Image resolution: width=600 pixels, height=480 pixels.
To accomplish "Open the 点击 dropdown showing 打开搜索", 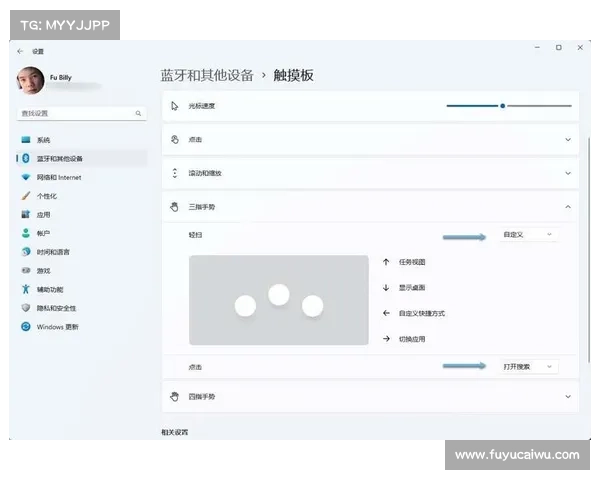I will tap(528, 367).
